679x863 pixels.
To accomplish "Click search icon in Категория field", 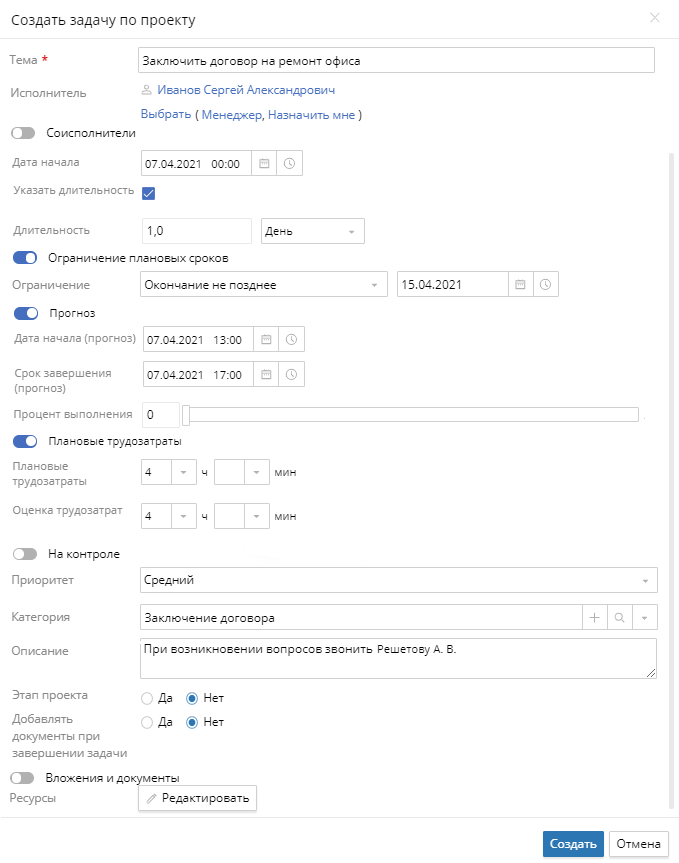I will tap(620, 618).
